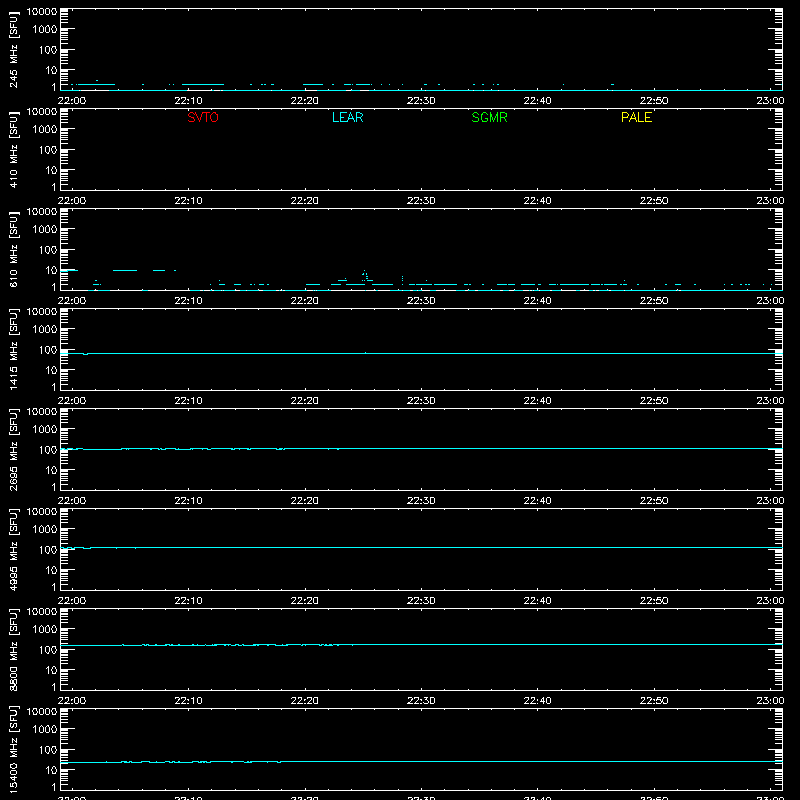Viewport: 800px width, 800px height.
Task: Click the 10000 tick on the 245 MHz axis
Action: (42, 12)
